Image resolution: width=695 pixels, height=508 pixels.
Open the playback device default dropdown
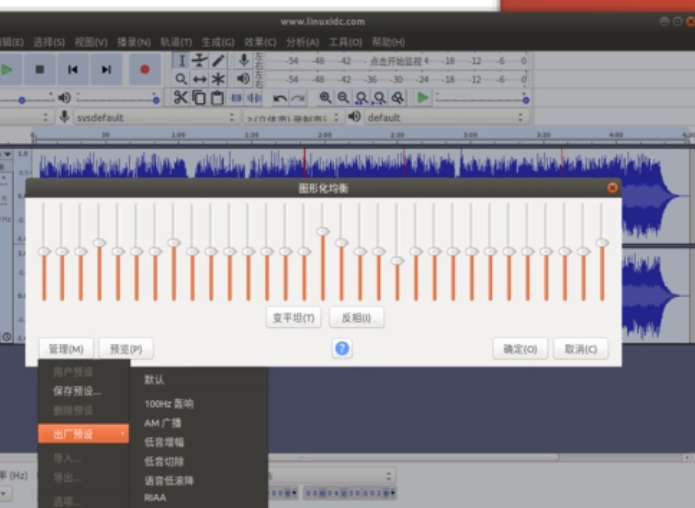(447, 117)
